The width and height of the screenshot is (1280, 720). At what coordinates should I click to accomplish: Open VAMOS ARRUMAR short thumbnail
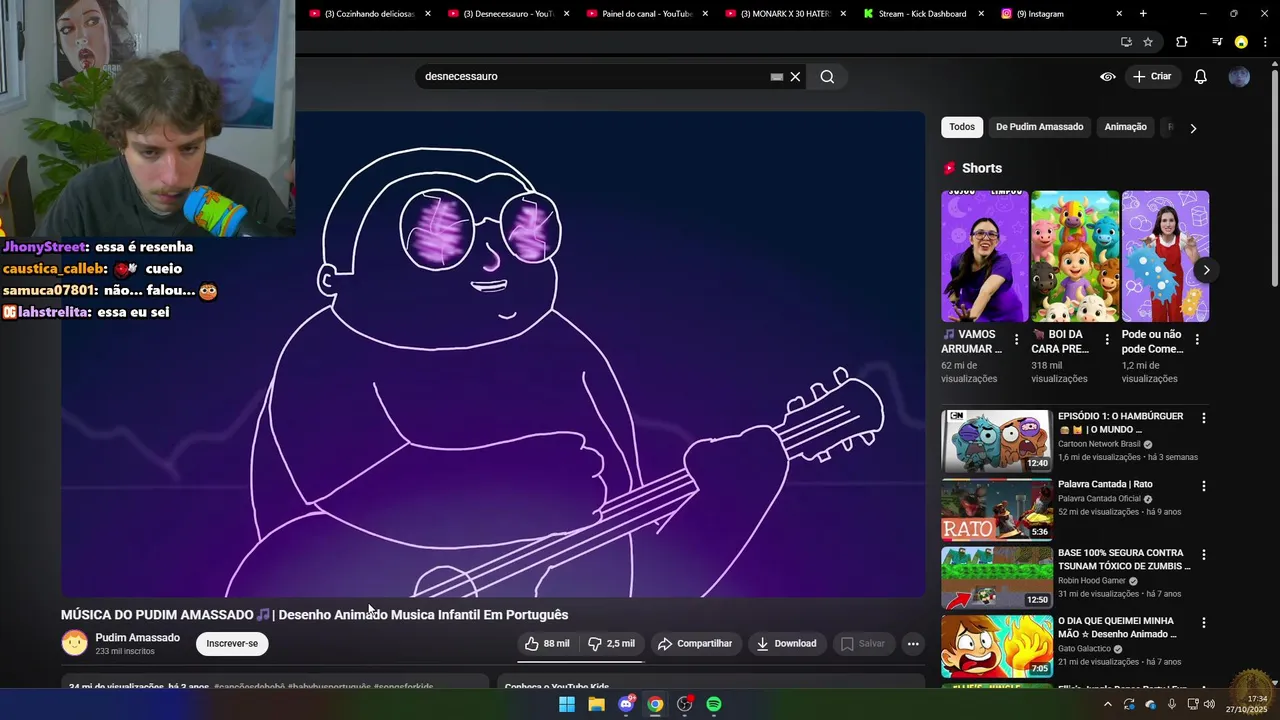click(x=985, y=256)
